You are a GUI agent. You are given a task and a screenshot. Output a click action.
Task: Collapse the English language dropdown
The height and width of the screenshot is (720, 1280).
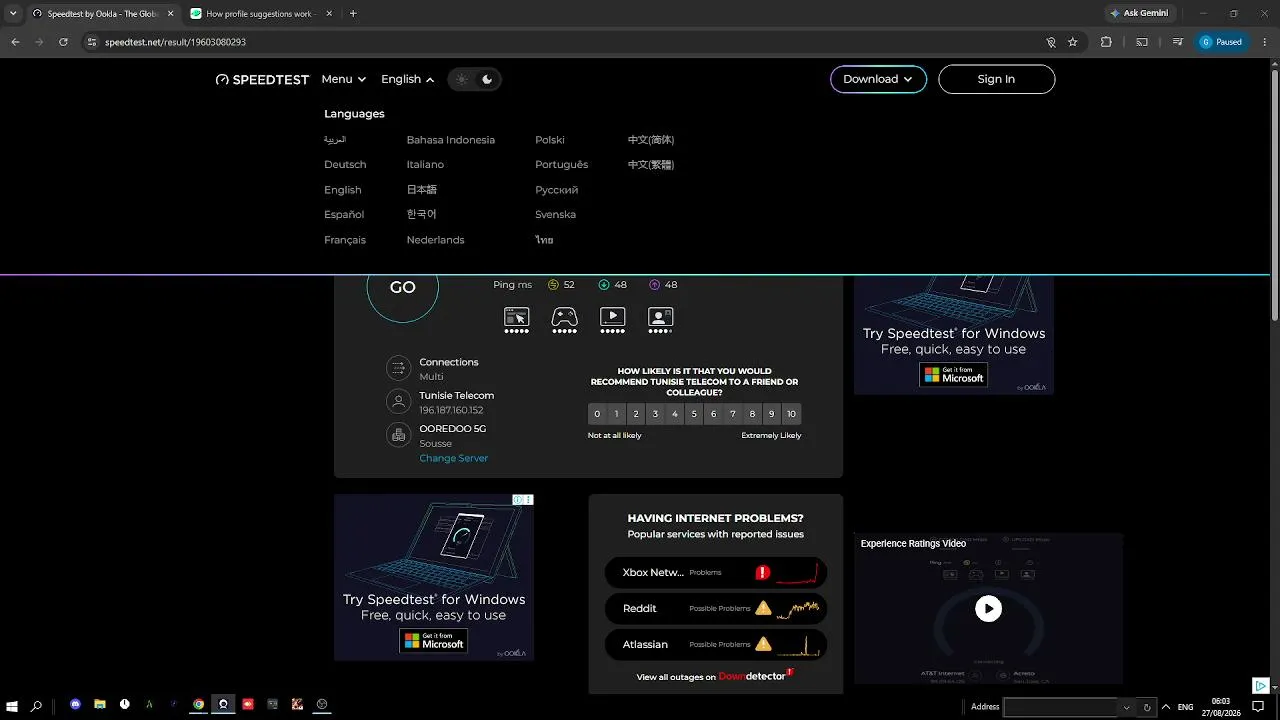(407, 80)
